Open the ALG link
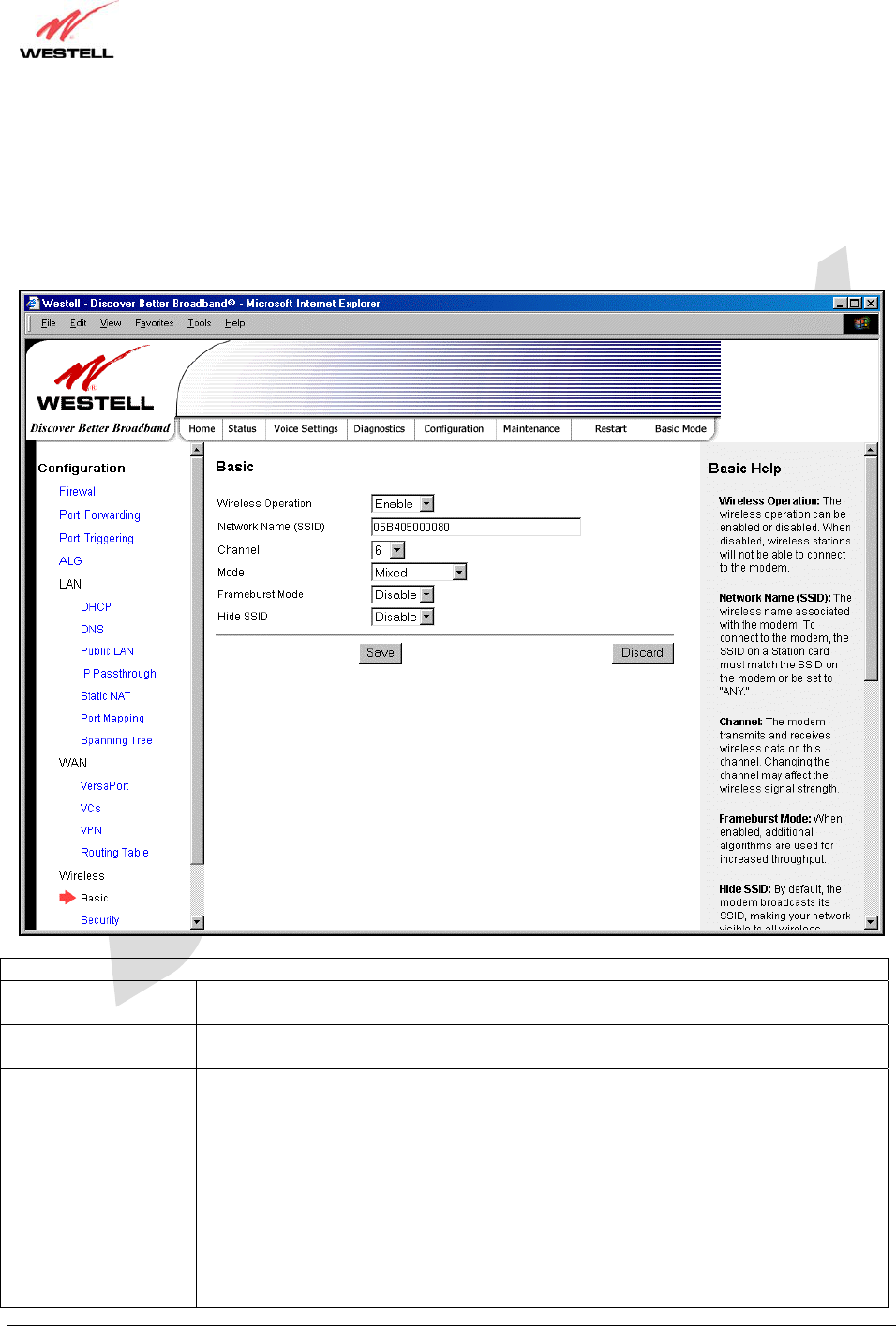The image size is (896, 1326). pos(70,561)
